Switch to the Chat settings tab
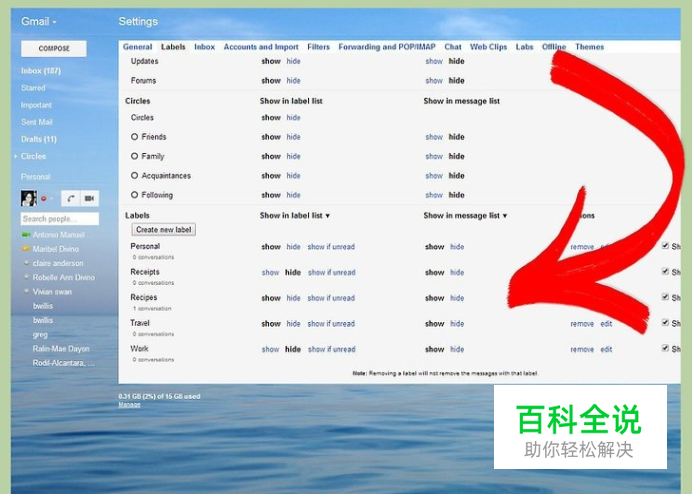The height and width of the screenshot is (494, 692). [x=453, y=47]
